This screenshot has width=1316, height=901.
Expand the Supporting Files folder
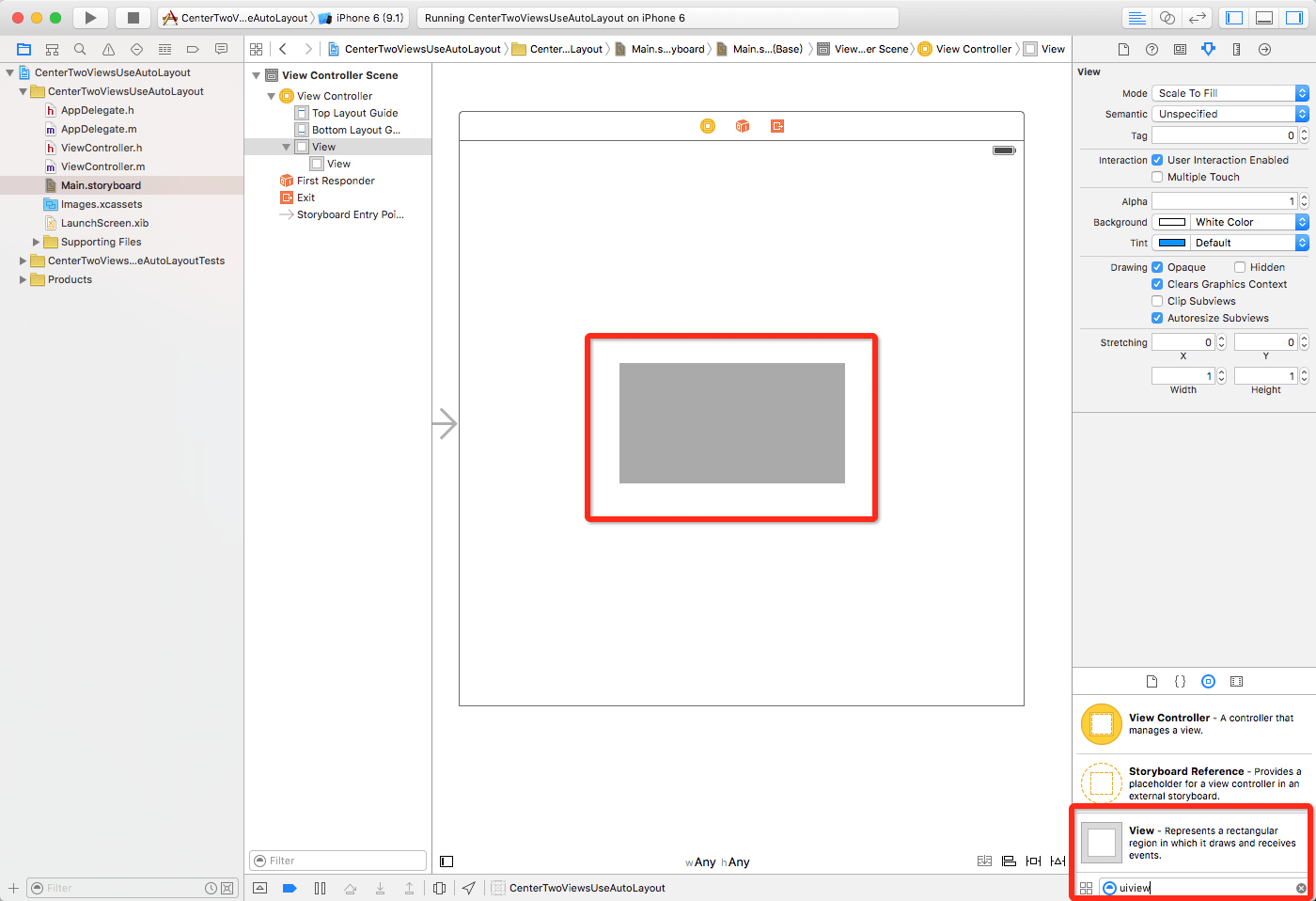pyautogui.click(x=37, y=242)
